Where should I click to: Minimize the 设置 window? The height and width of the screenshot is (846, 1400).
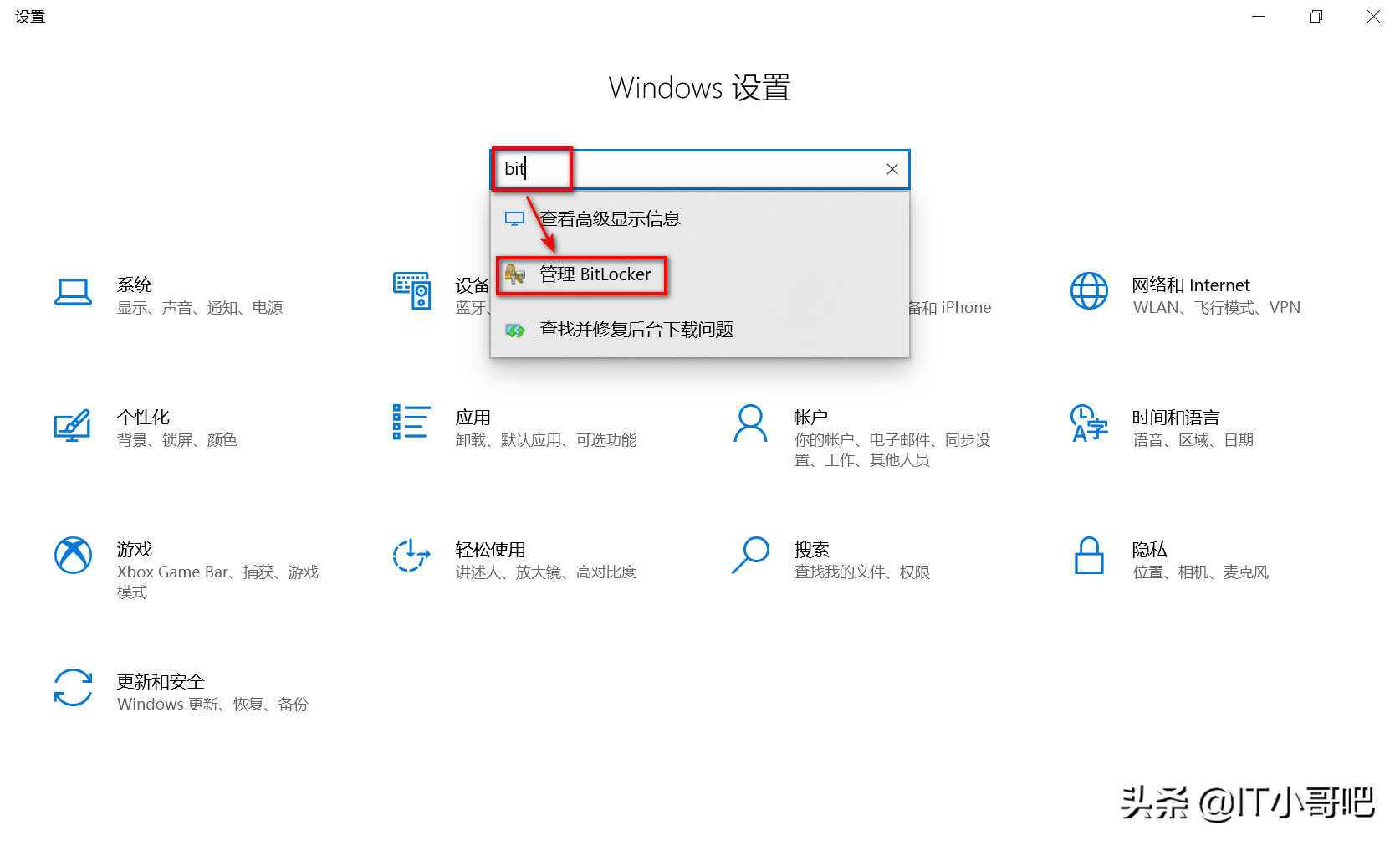click(x=1258, y=17)
